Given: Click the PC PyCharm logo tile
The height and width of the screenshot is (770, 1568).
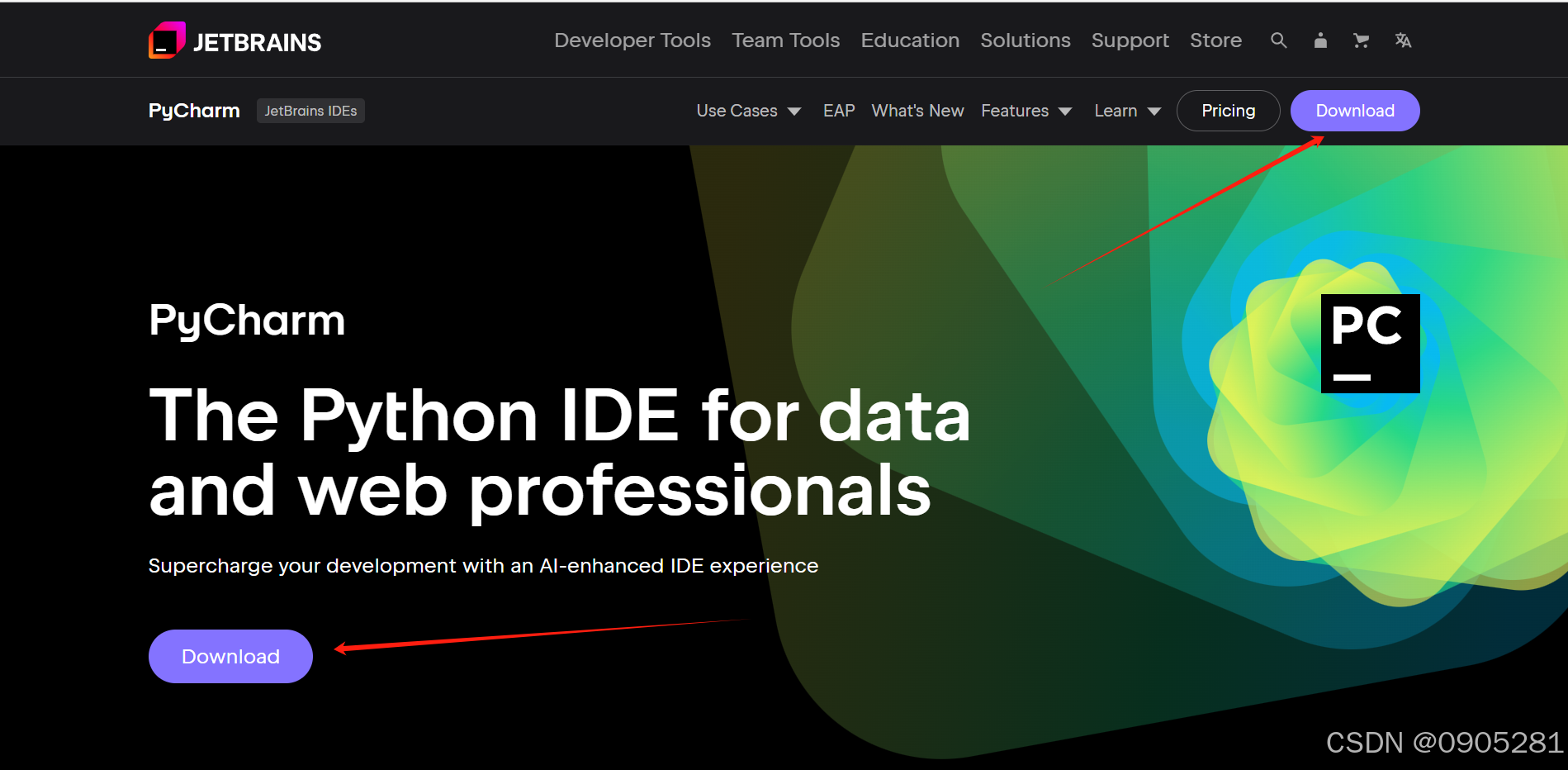Looking at the screenshot, I should point(1371,344).
